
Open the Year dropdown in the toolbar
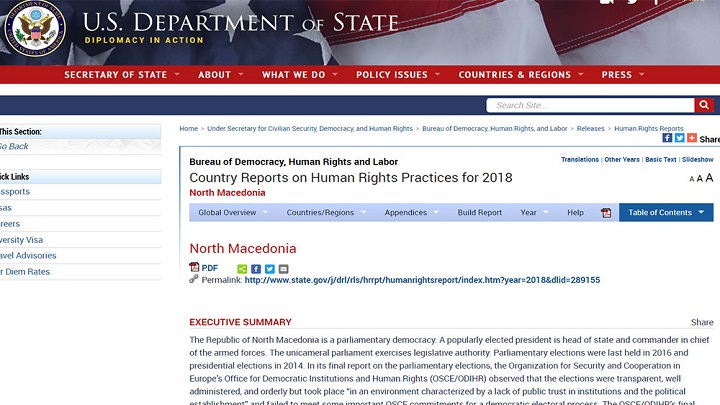point(534,213)
